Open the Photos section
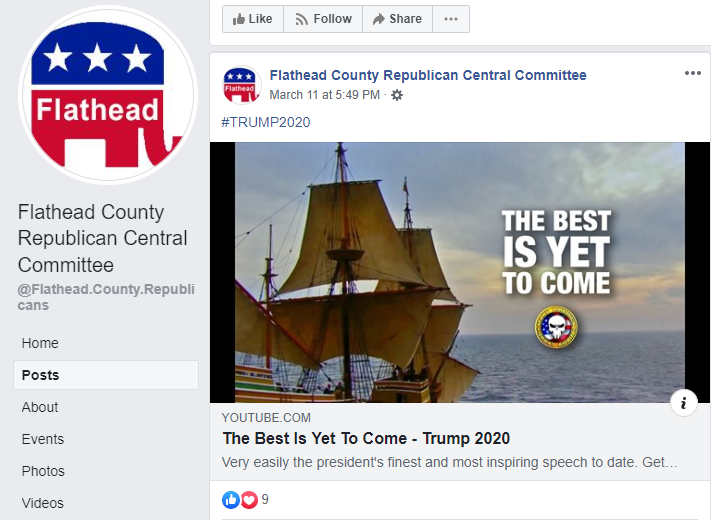 pyautogui.click(x=43, y=471)
